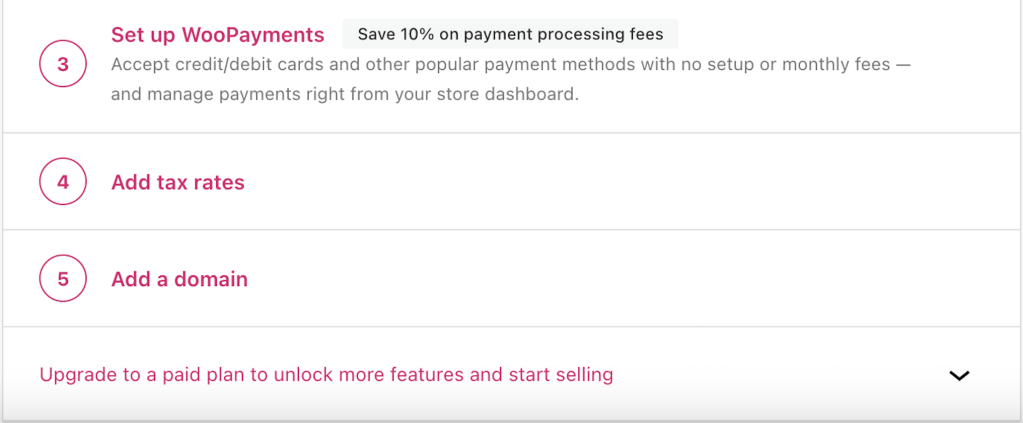Click the word WooPayments in the heading

253,35
